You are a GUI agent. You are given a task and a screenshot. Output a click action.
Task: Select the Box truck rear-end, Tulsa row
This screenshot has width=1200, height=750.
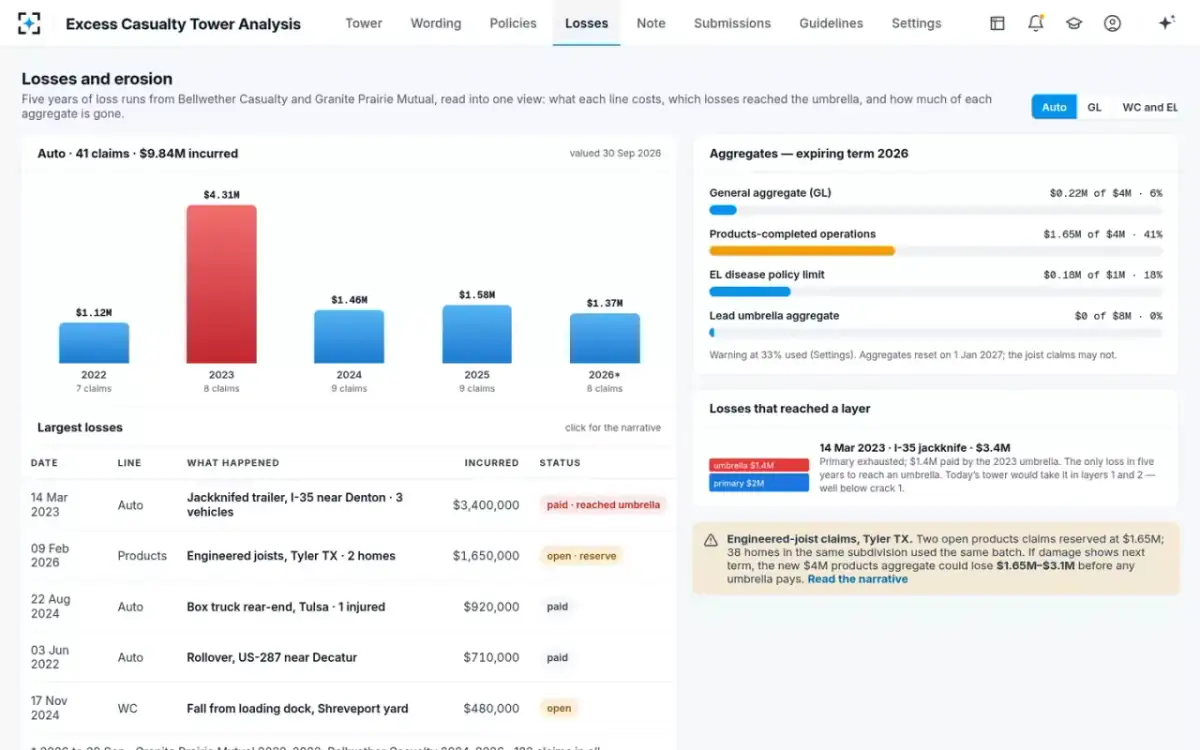tap(349, 607)
